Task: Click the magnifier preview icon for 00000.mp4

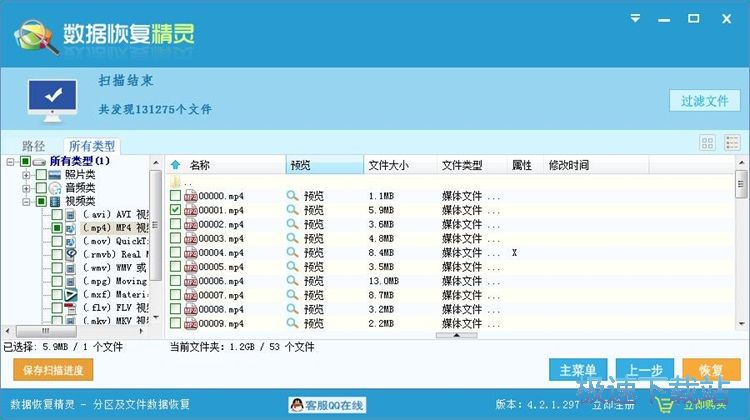Action: coord(293,196)
